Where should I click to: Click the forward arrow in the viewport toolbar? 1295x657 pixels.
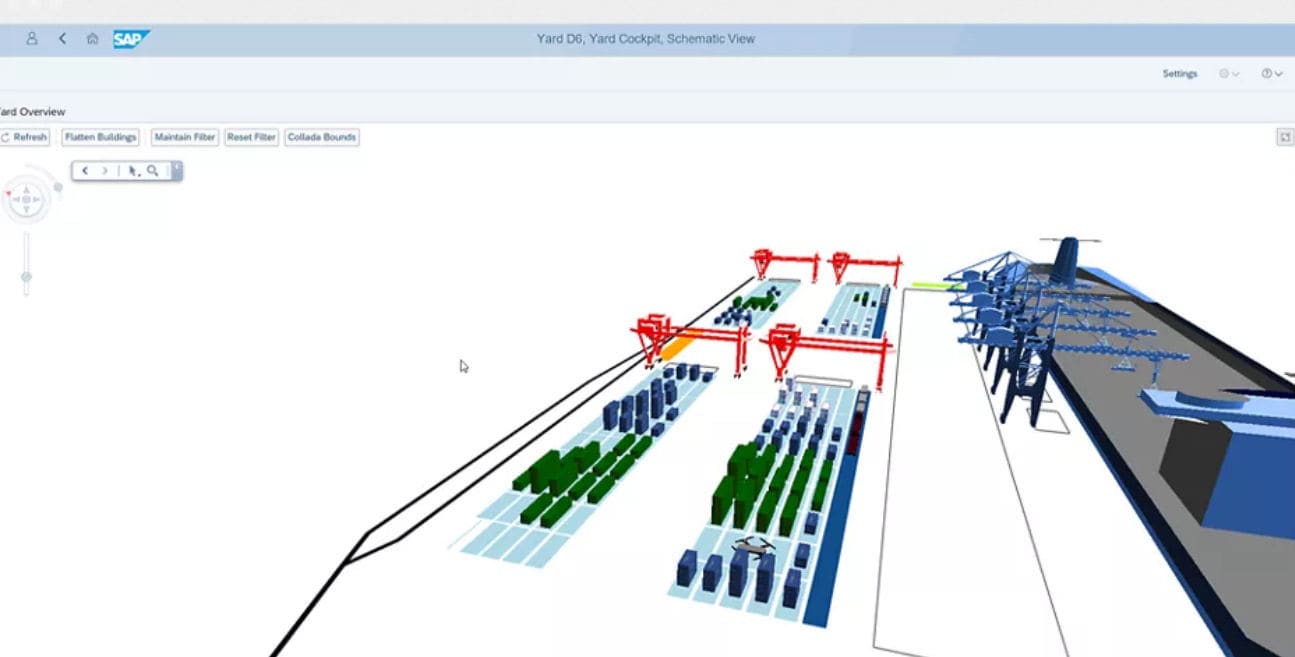click(104, 171)
